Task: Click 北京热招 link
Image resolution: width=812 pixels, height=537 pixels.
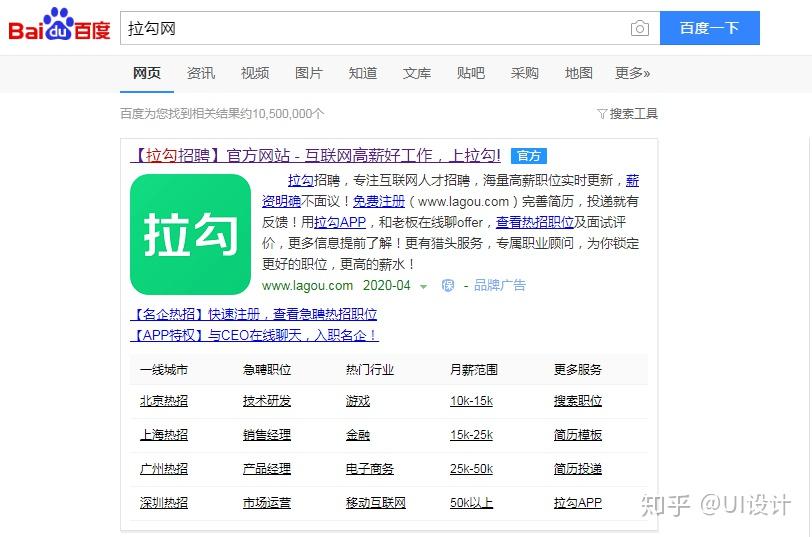Action: click(x=164, y=401)
